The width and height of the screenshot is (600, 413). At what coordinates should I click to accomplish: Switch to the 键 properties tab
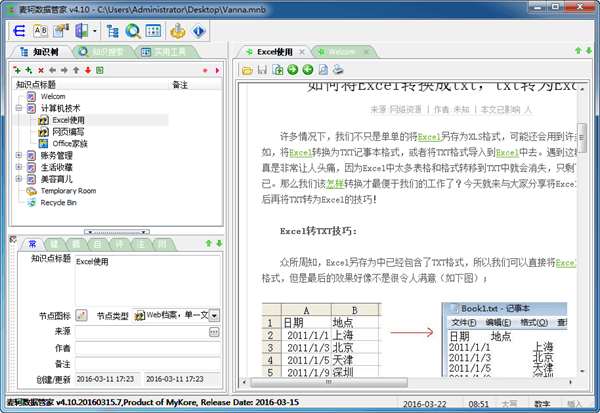[x=54, y=244]
